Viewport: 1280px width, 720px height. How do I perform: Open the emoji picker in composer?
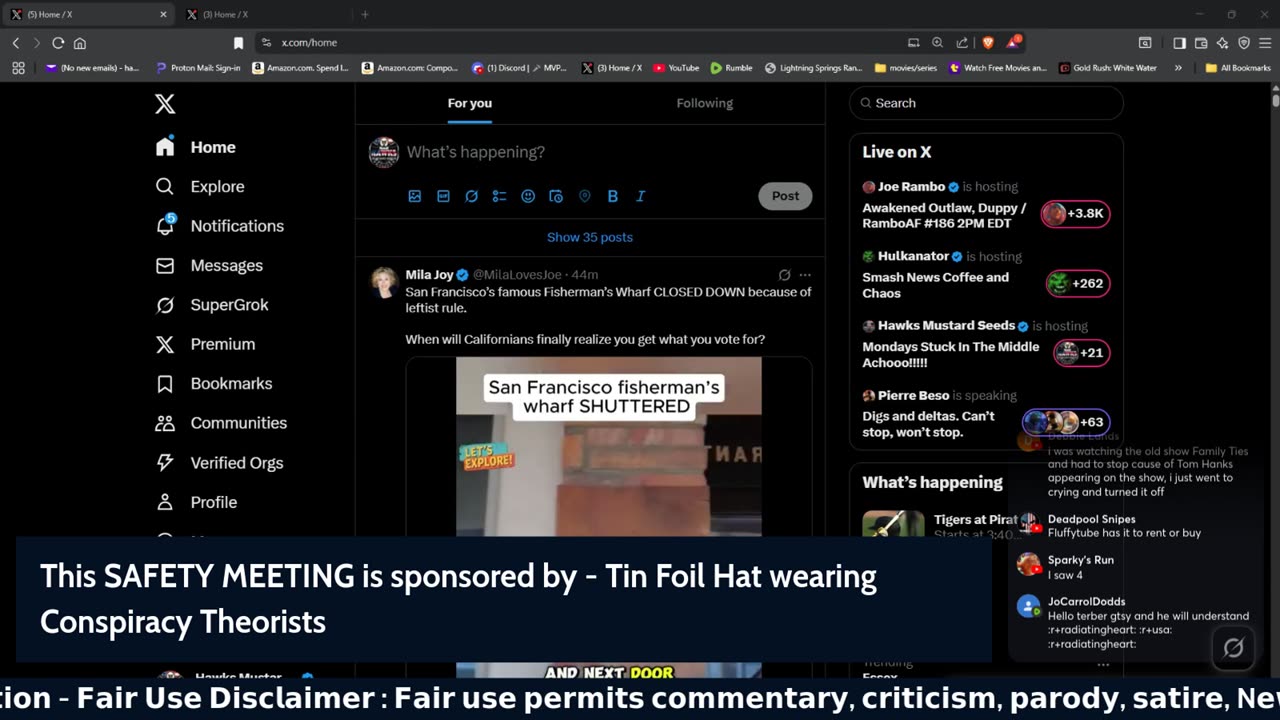coord(528,196)
